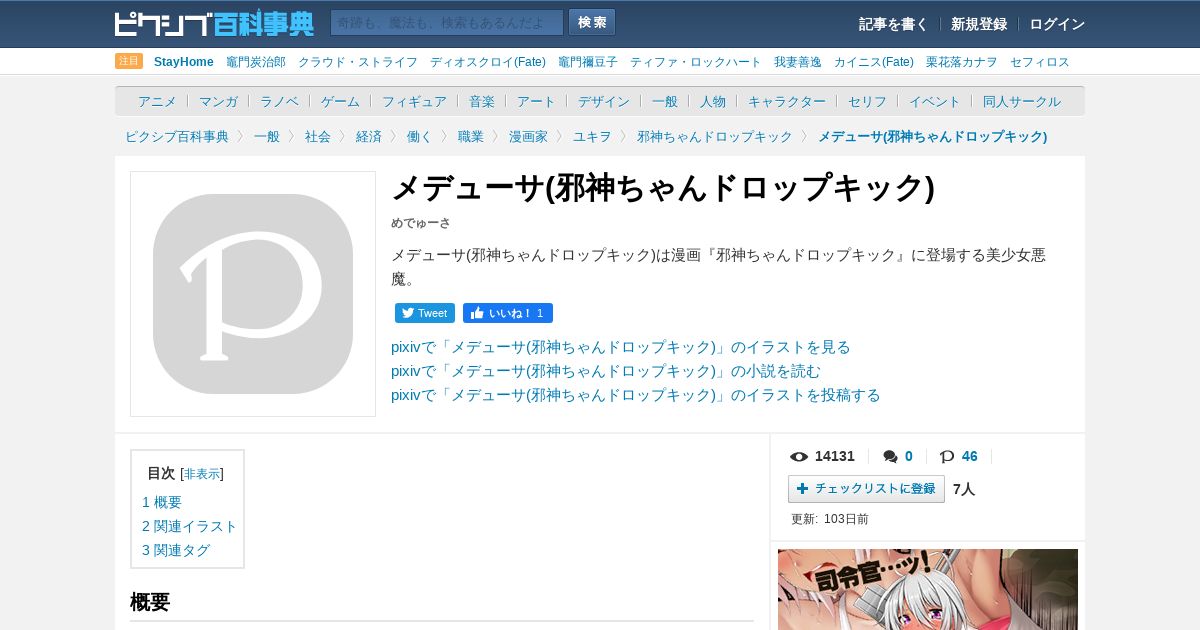This screenshot has height=630, width=1200.
Task: Click the ピクシブ百科事典 logo
Action: click(214, 23)
